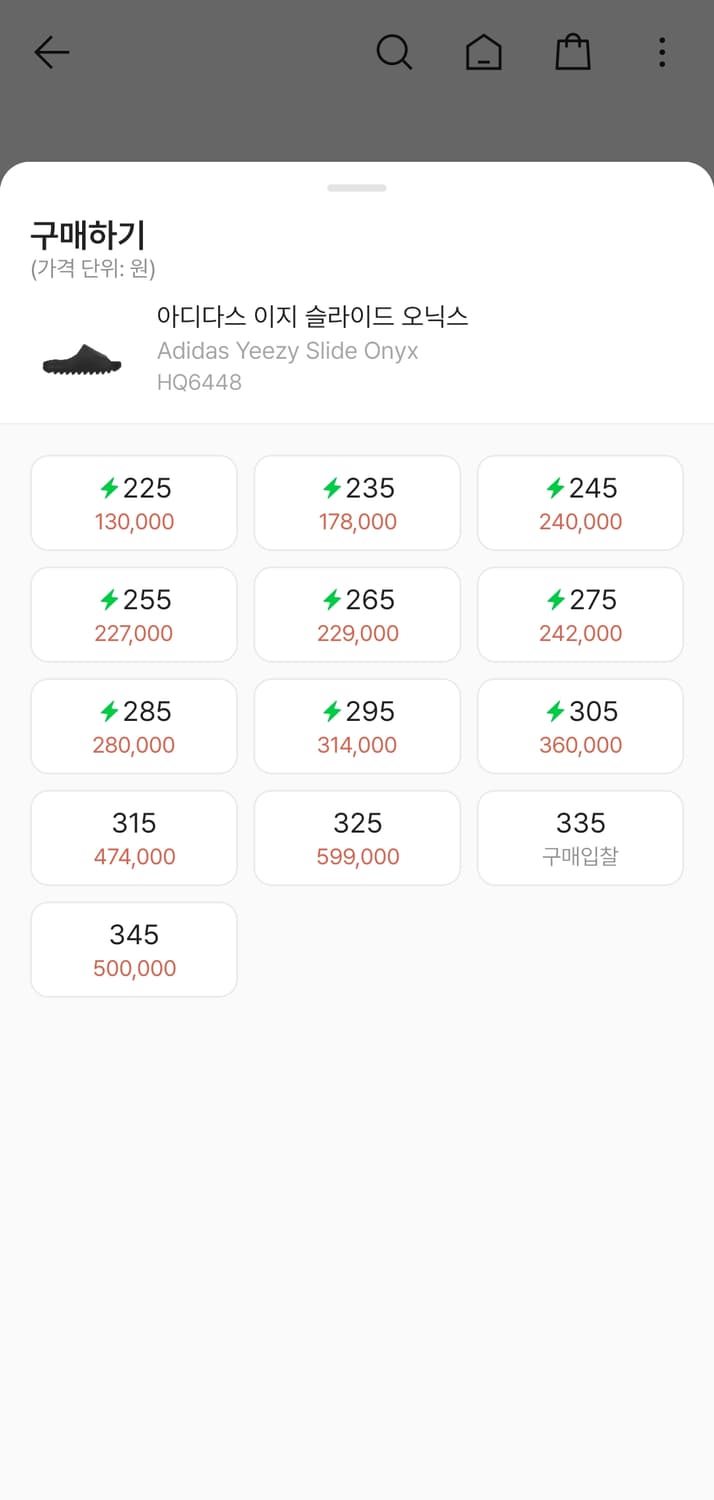
Task: Select size 225 priced 130,000
Action: click(134, 503)
